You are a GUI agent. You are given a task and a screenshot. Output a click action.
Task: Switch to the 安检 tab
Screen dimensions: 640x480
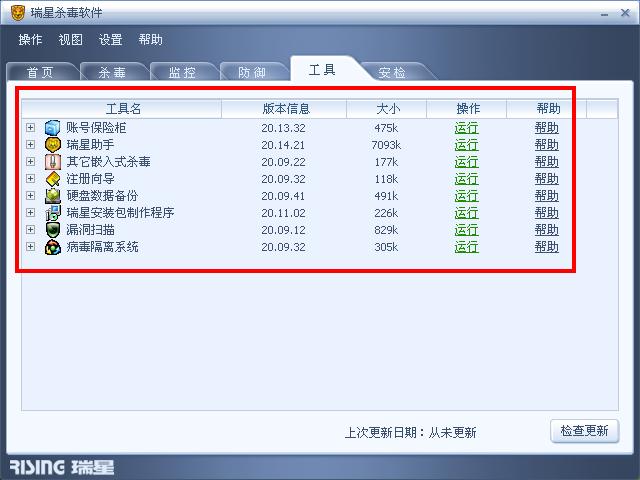[392, 72]
